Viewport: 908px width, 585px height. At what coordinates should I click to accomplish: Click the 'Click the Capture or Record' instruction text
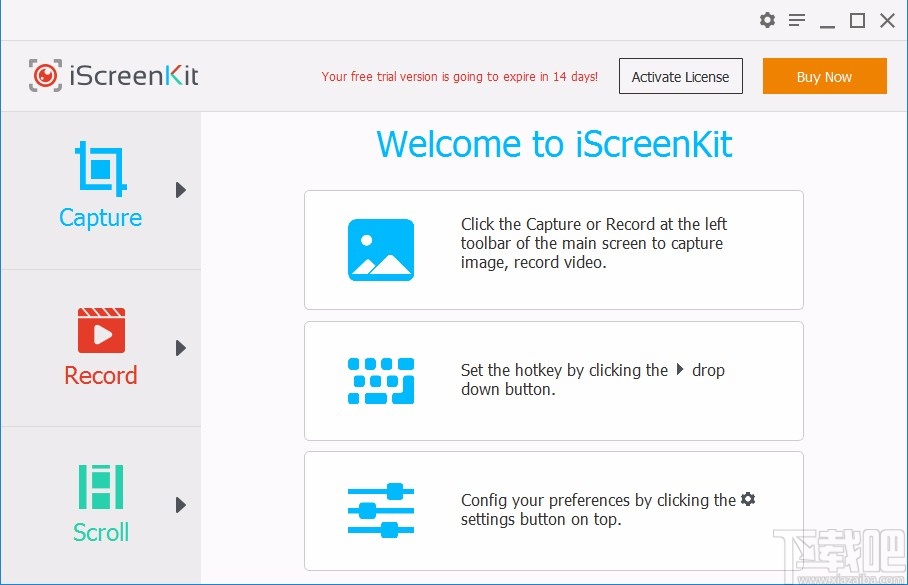click(x=594, y=243)
